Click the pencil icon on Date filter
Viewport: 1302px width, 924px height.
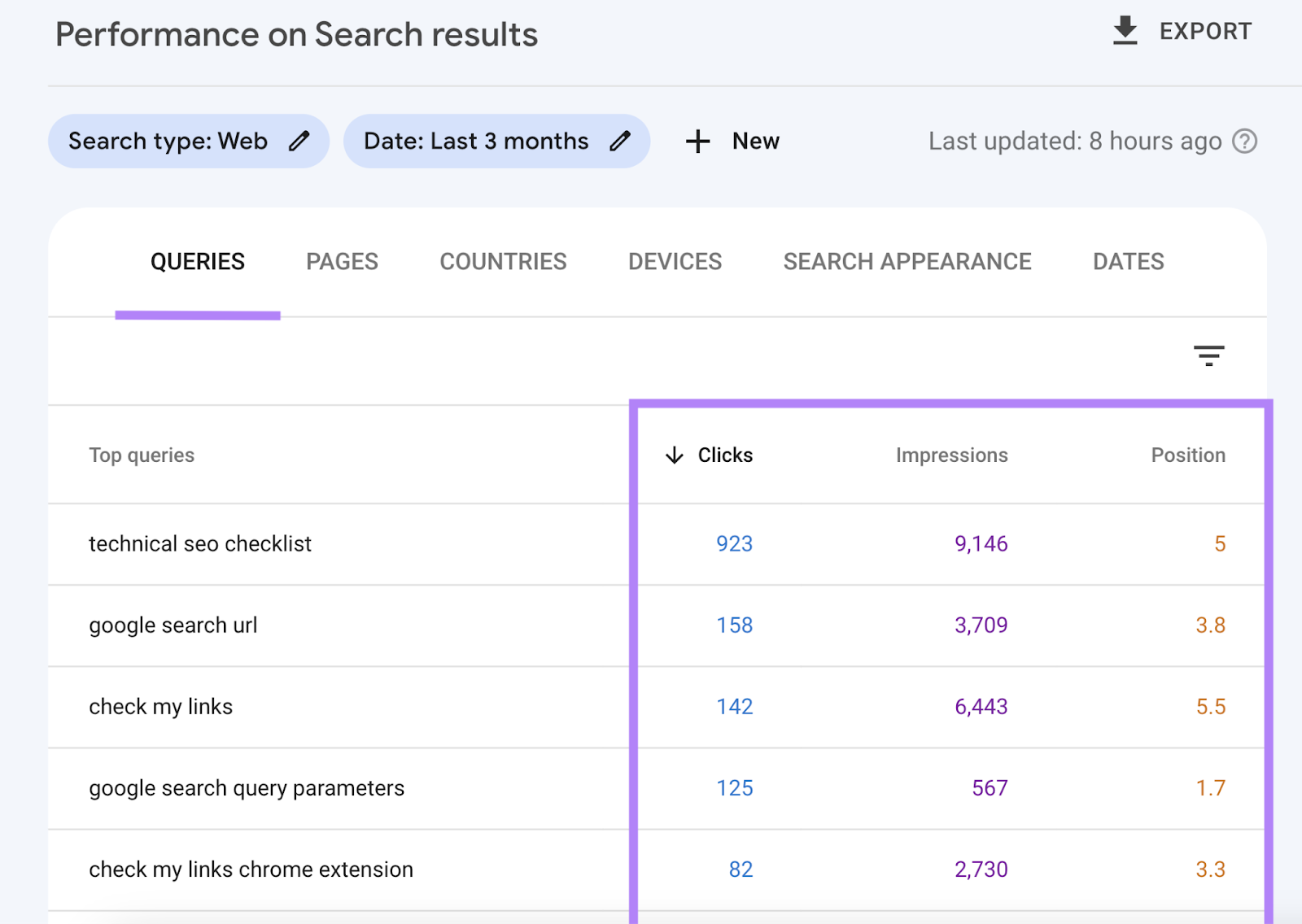click(620, 141)
